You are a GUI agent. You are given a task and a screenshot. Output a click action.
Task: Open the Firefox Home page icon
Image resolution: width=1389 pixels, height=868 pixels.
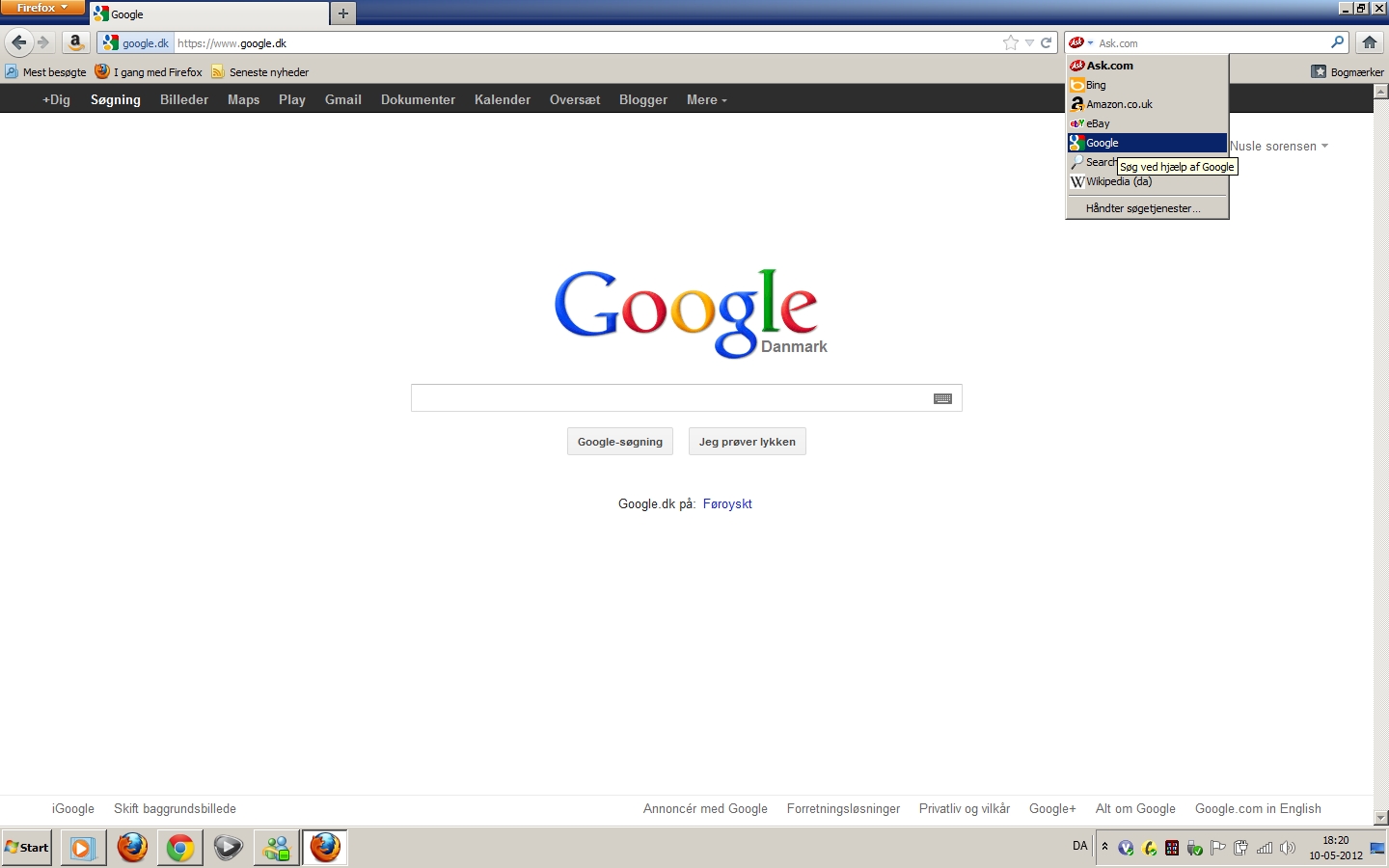pyautogui.click(x=1369, y=42)
